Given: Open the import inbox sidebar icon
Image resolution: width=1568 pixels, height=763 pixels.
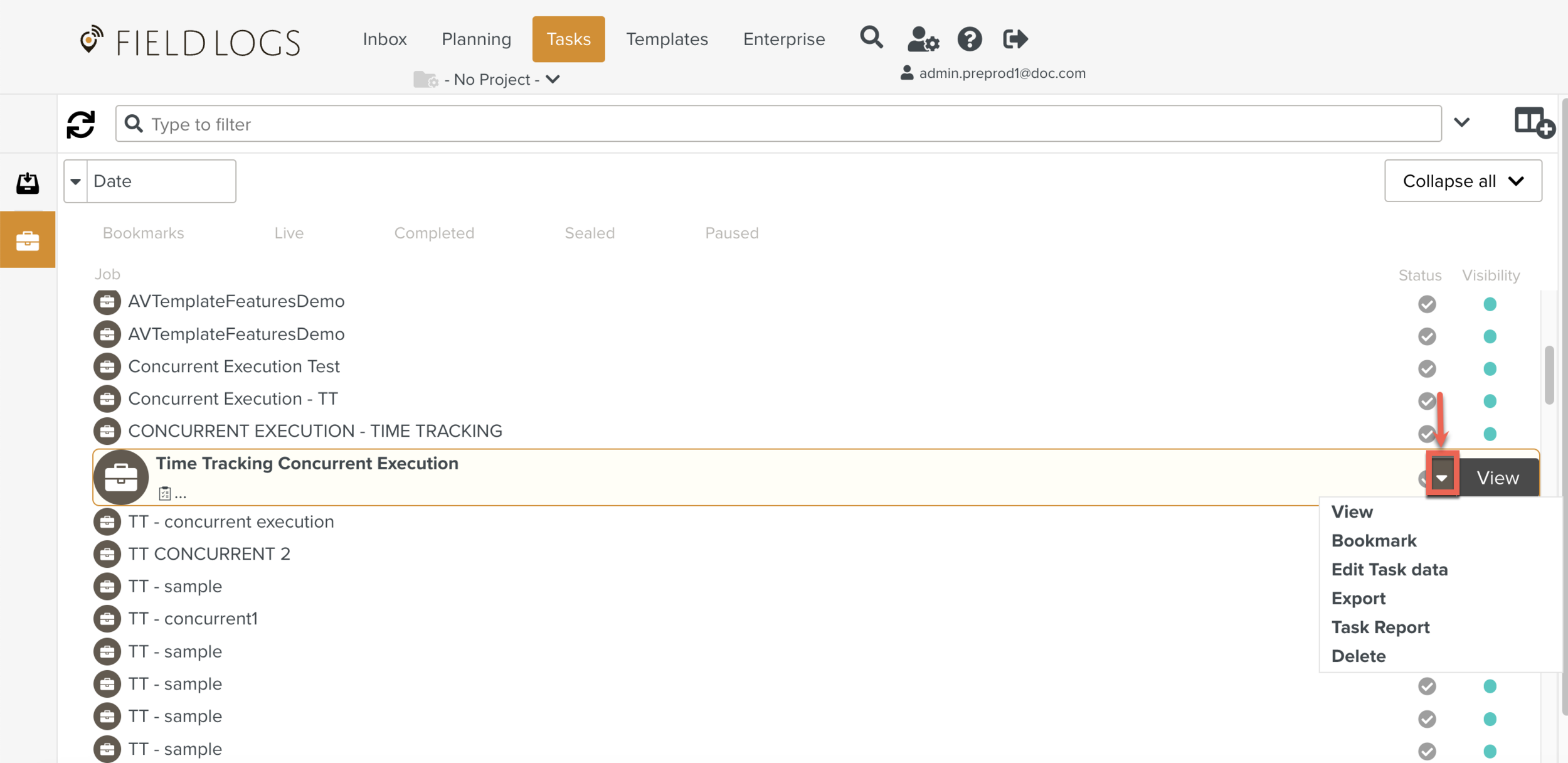Looking at the screenshot, I should tap(28, 183).
